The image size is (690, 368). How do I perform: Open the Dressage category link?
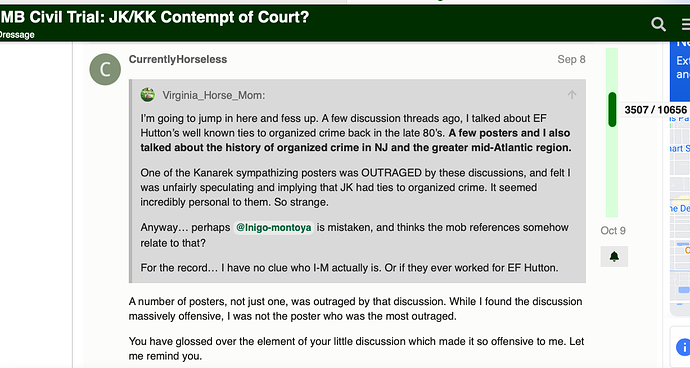[17, 35]
